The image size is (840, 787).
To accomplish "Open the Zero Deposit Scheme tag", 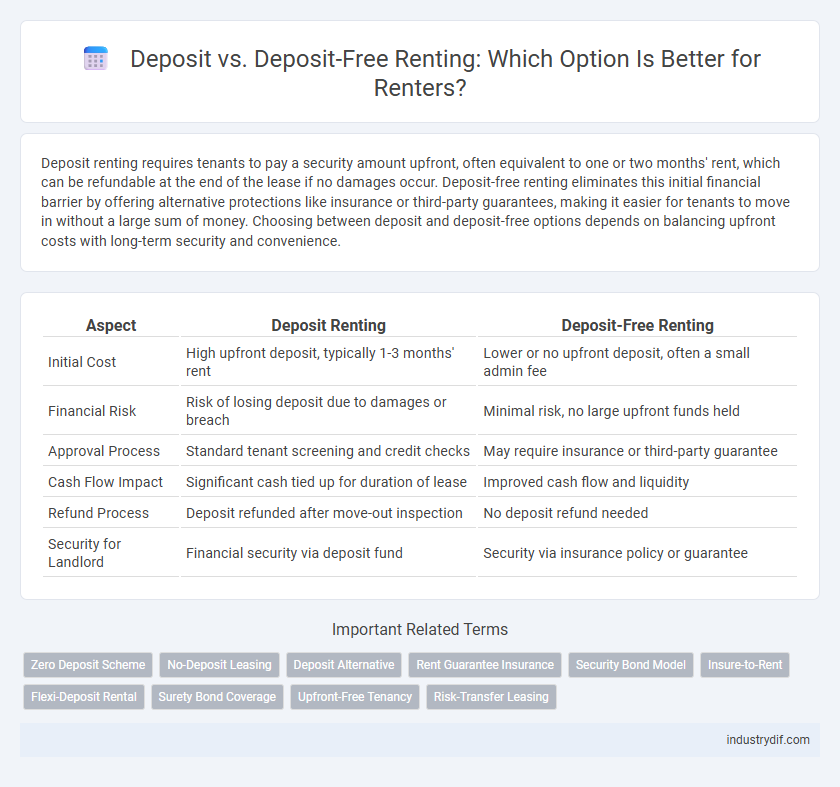I will click(88, 665).
